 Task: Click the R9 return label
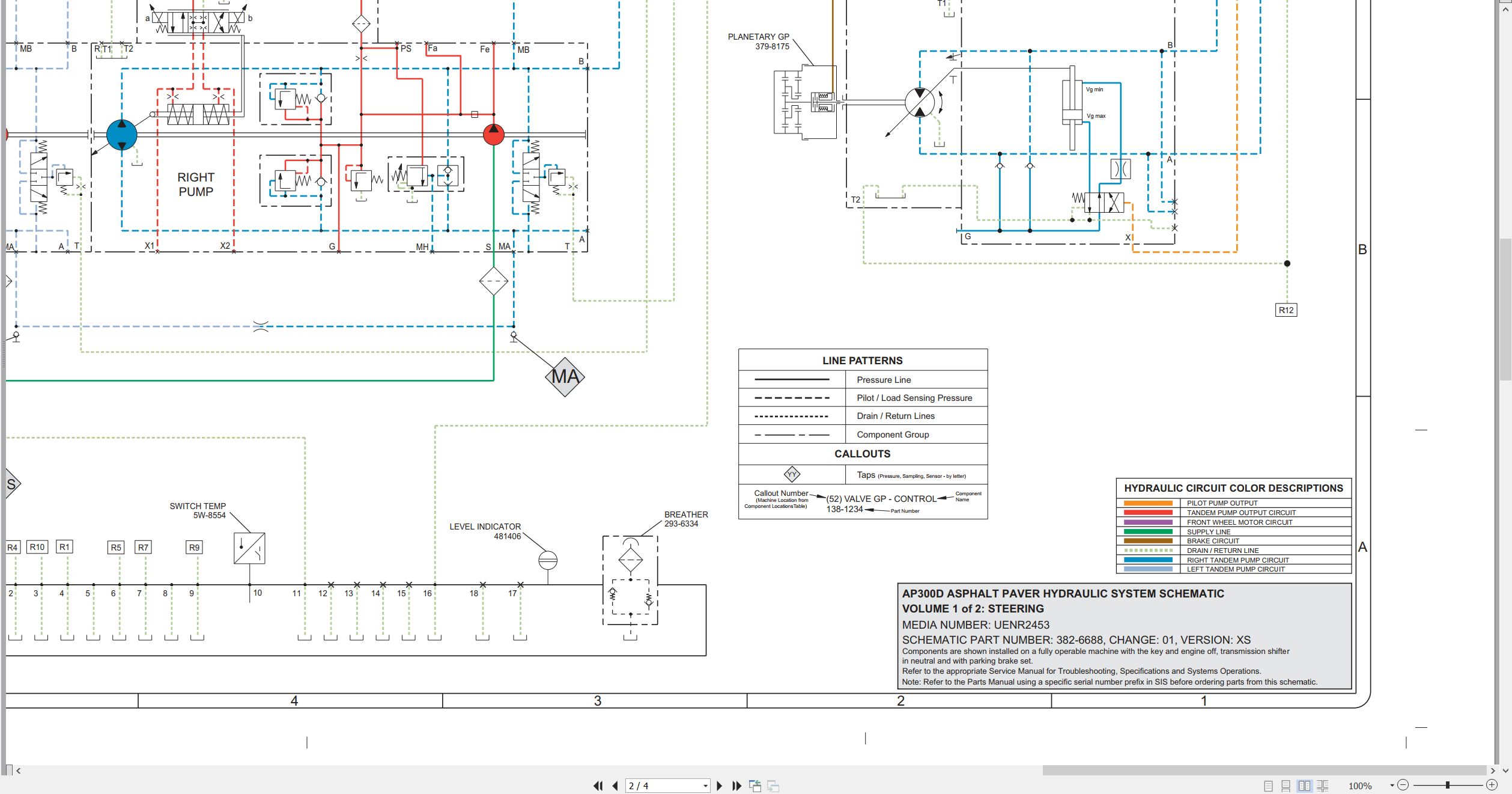click(x=194, y=548)
